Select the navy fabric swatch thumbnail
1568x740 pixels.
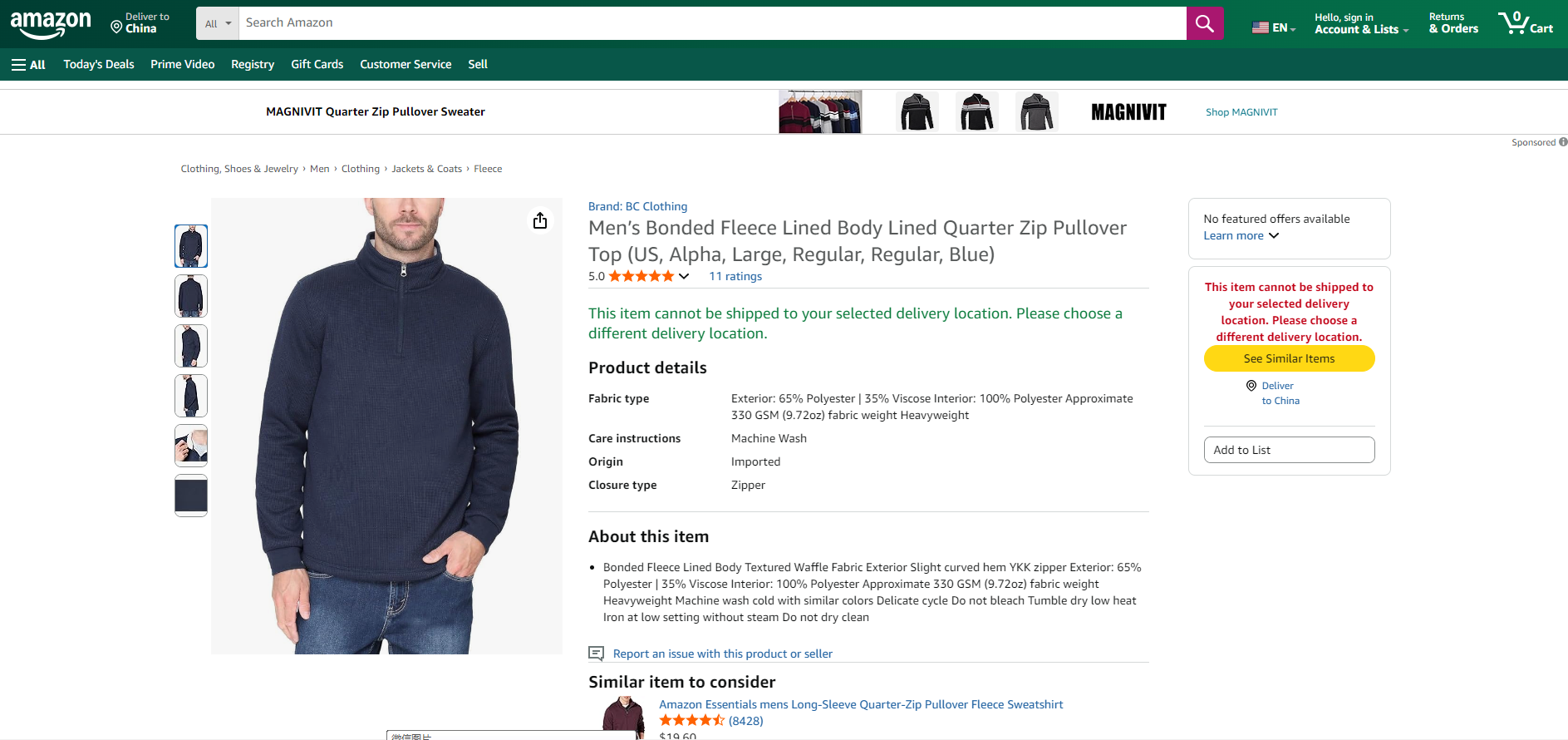click(191, 496)
